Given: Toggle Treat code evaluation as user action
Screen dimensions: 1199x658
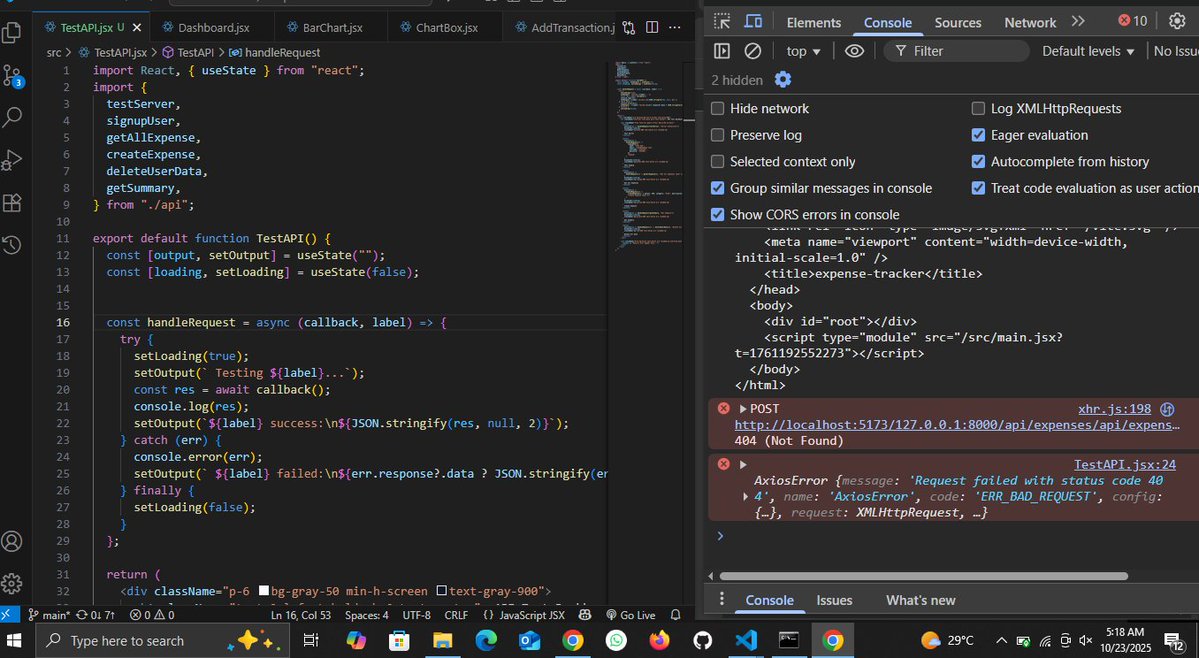Looking at the screenshot, I should [978, 188].
